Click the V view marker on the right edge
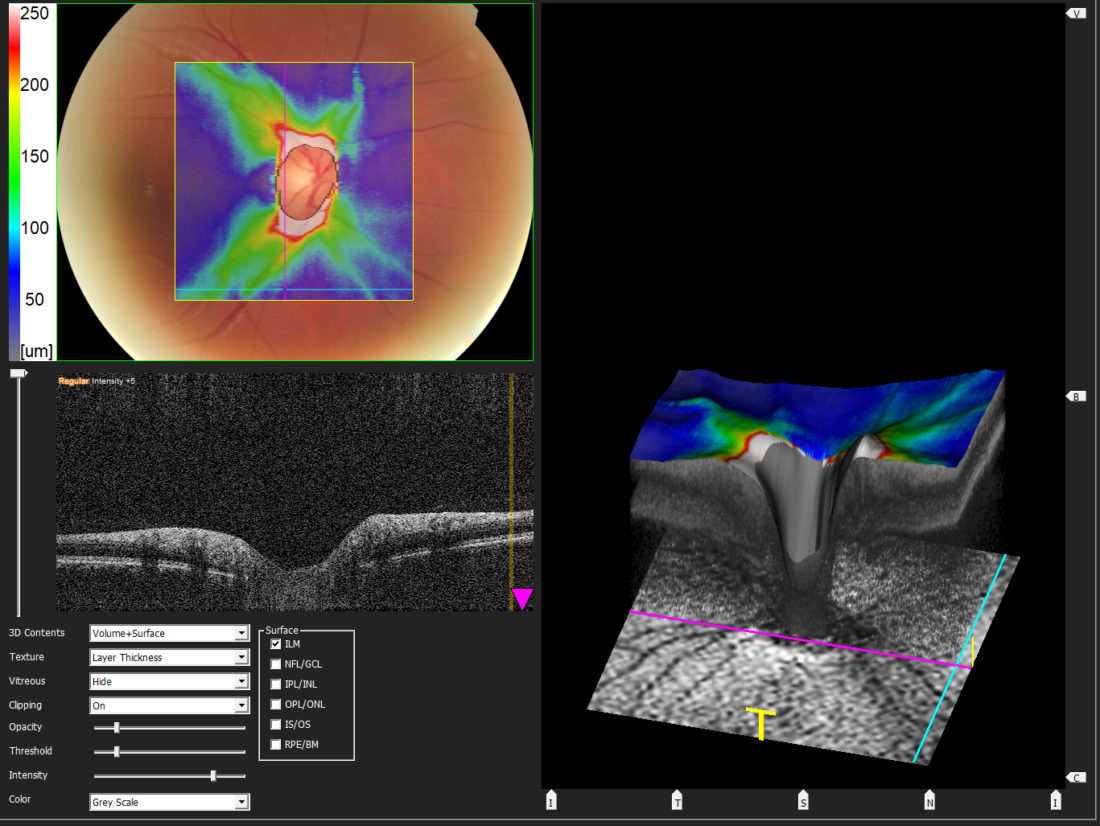This screenshot has height=826, width=1100. (x=1076, y=14)
